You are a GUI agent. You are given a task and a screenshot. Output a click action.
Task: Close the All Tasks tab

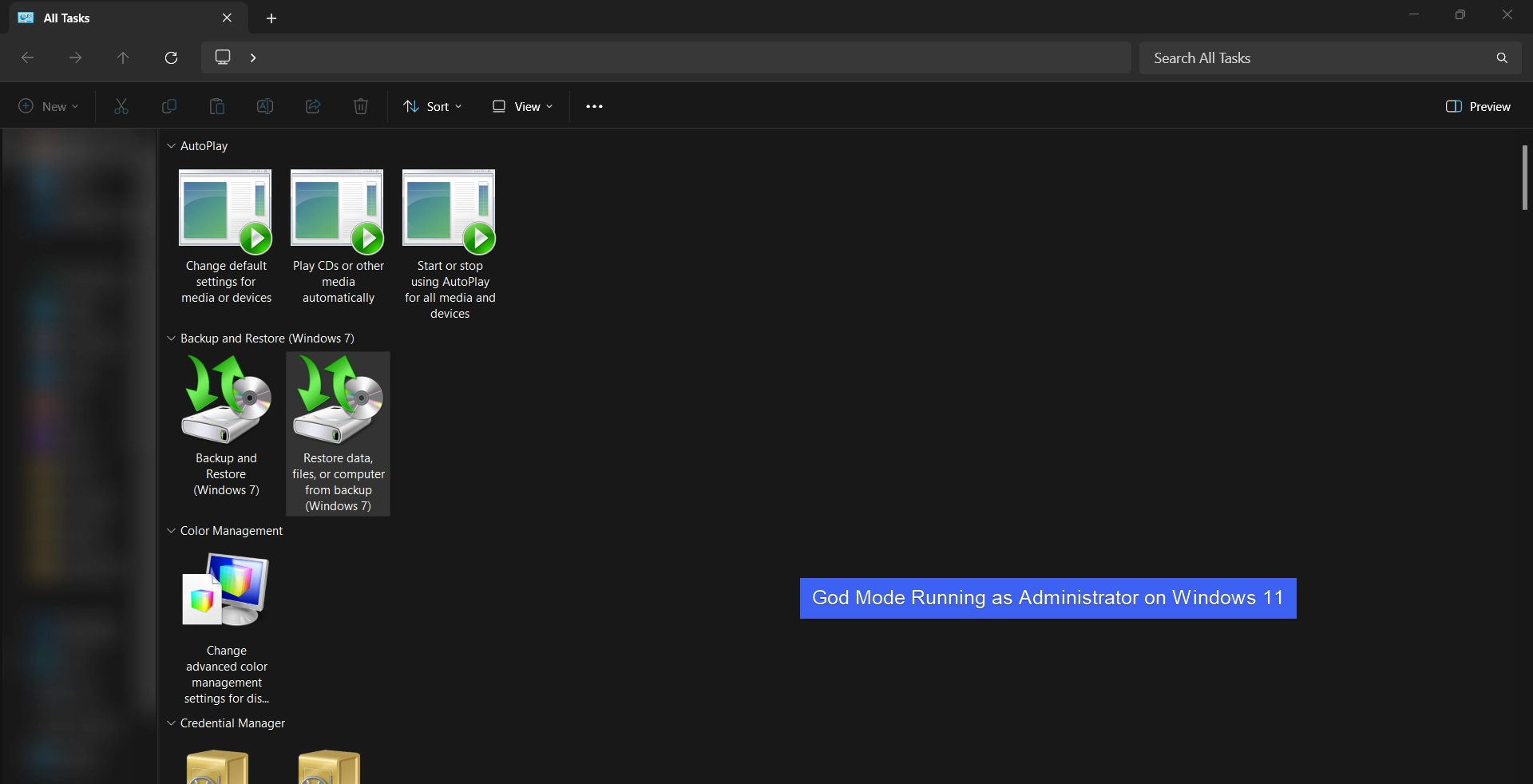click(227, 18)
